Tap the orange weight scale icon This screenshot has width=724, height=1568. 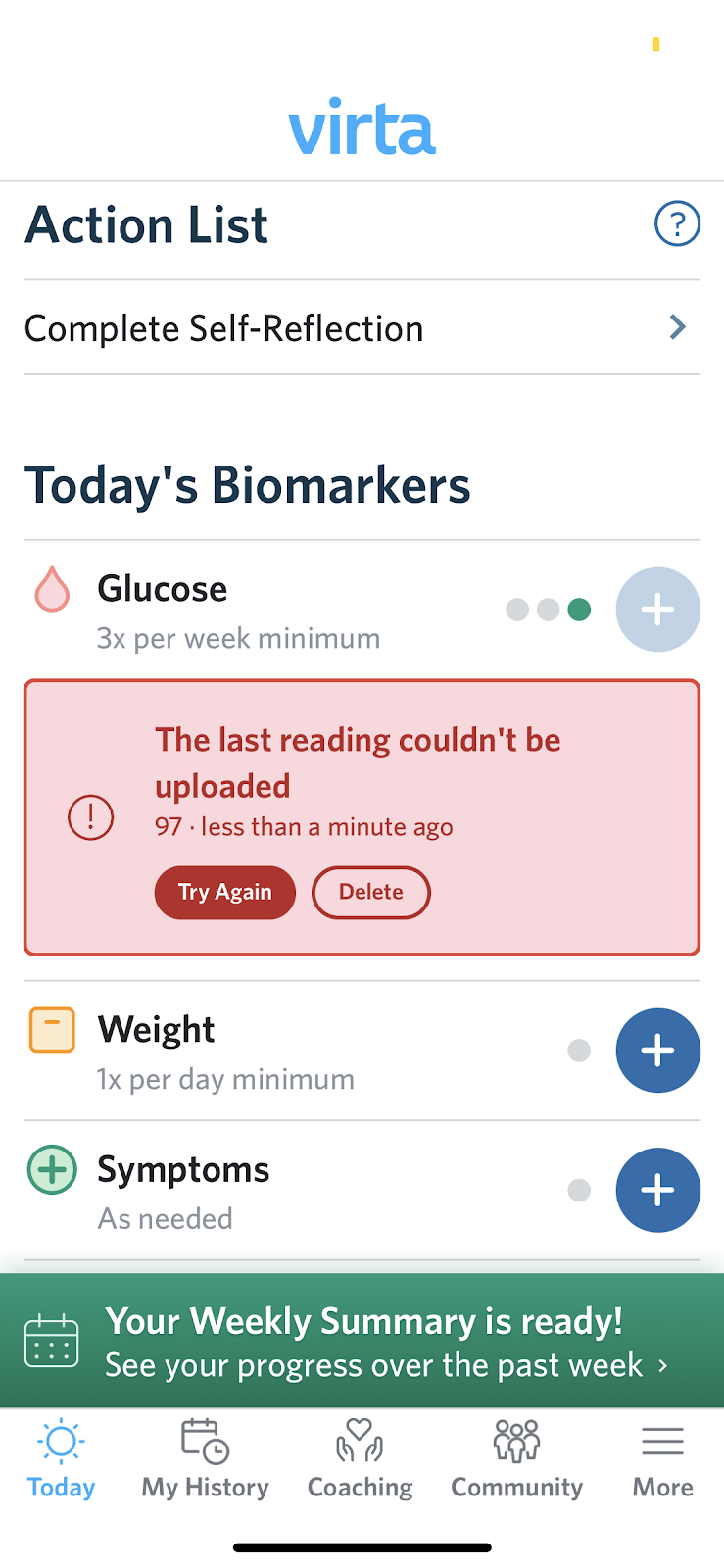[x=52, y=1030]
